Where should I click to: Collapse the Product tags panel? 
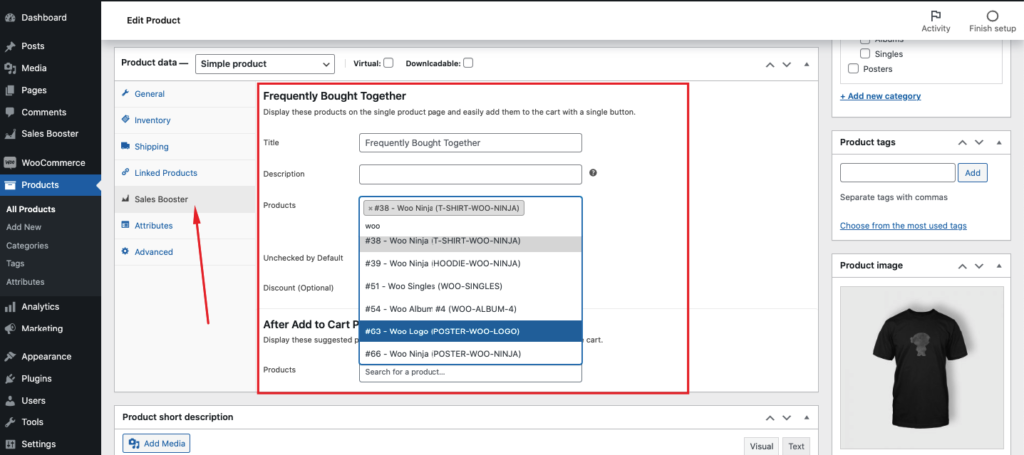pyautogui.click(x=999, y=142)
